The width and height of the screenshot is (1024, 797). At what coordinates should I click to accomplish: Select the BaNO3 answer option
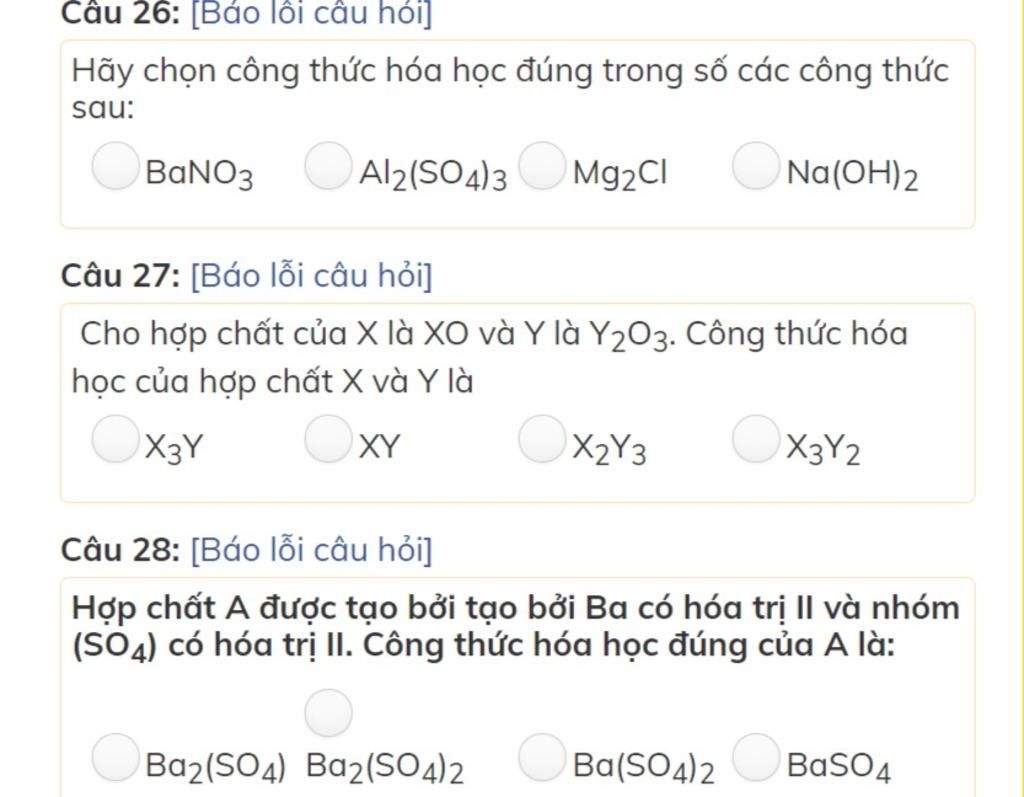[x=115, y=167]
